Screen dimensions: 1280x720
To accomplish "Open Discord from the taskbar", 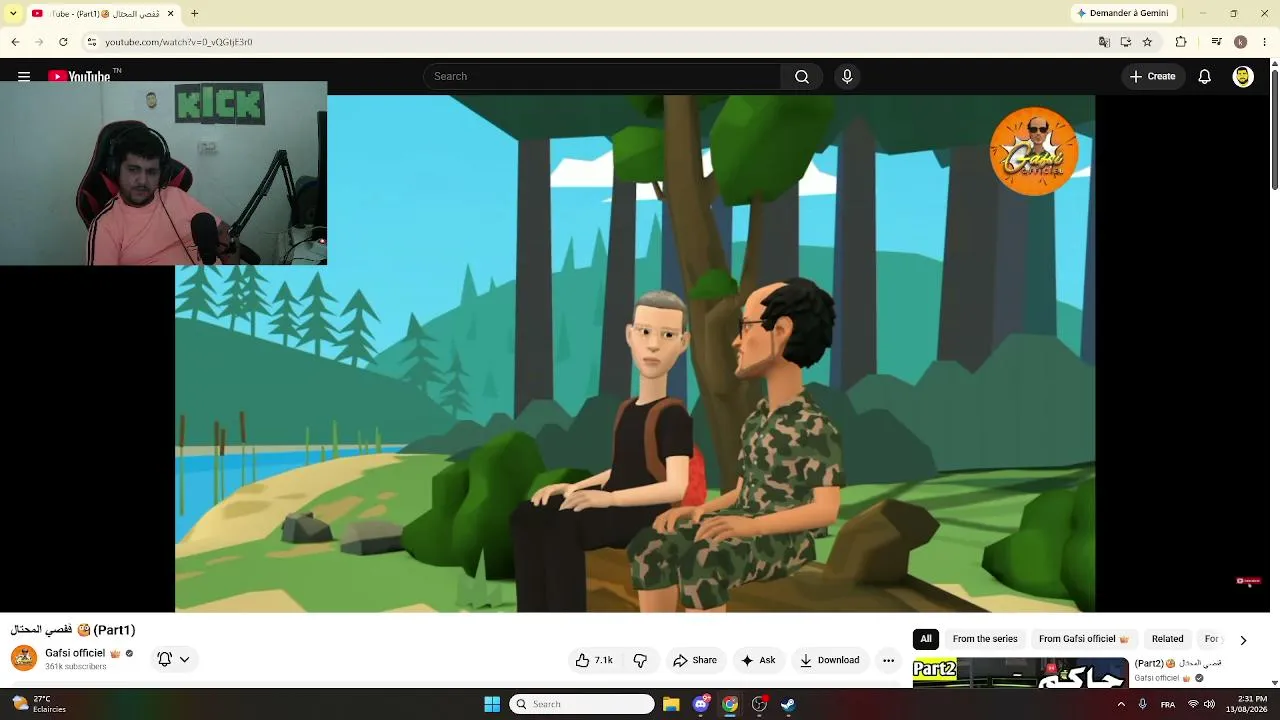I will pyautogui.click(x=701, y=704).
